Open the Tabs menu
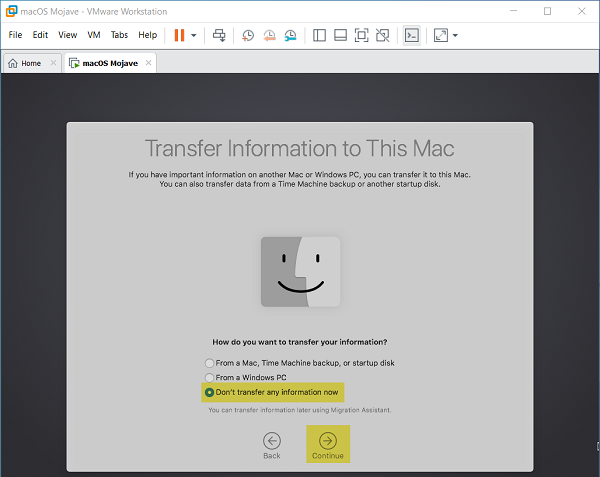Viewport: 600px width, 477px height. point(119,35)
